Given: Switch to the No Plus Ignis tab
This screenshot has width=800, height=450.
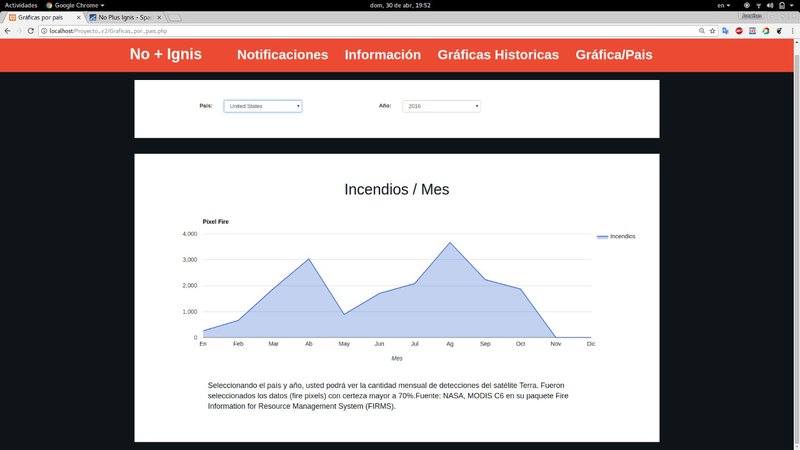Looking at the screenshot, I should (x=123, y=18).
